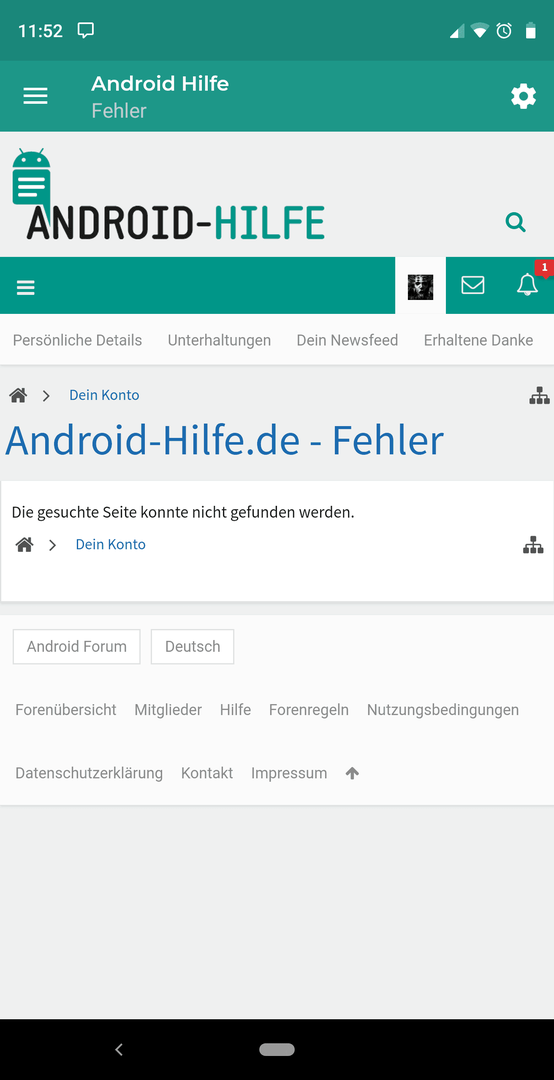Click the sitemap icon beside the top breadcrumb
554x1080 pixels.
[539, 395]
